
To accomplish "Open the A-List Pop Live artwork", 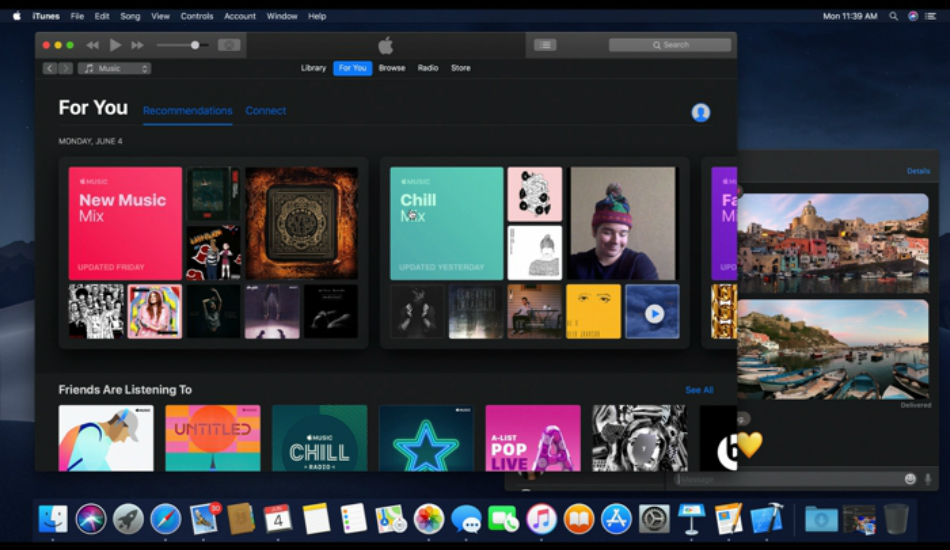I will tap(533, 438).
